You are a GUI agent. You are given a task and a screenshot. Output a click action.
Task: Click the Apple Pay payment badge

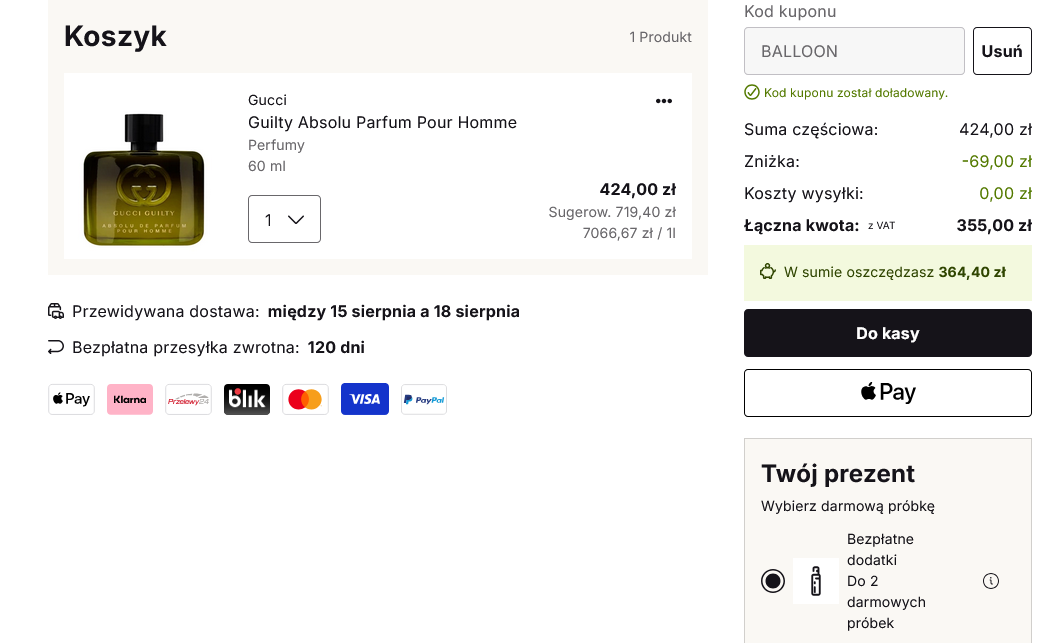pyautogui.click(x=72, y=399)
